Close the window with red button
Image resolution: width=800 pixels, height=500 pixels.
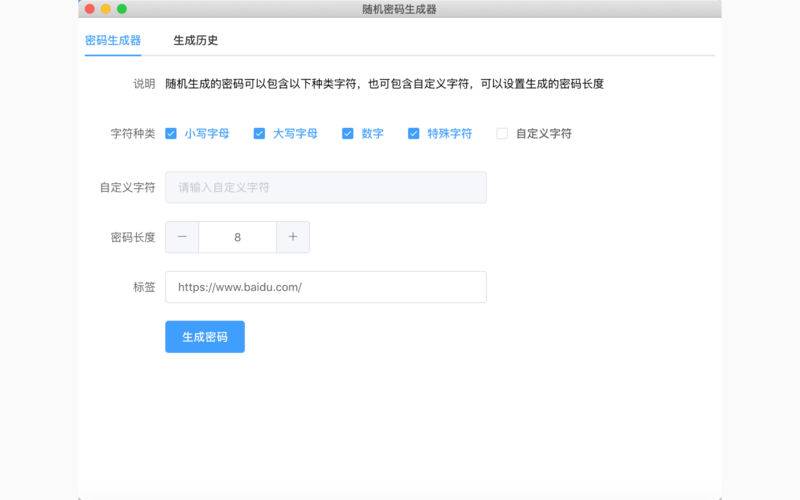coord(90,9)
